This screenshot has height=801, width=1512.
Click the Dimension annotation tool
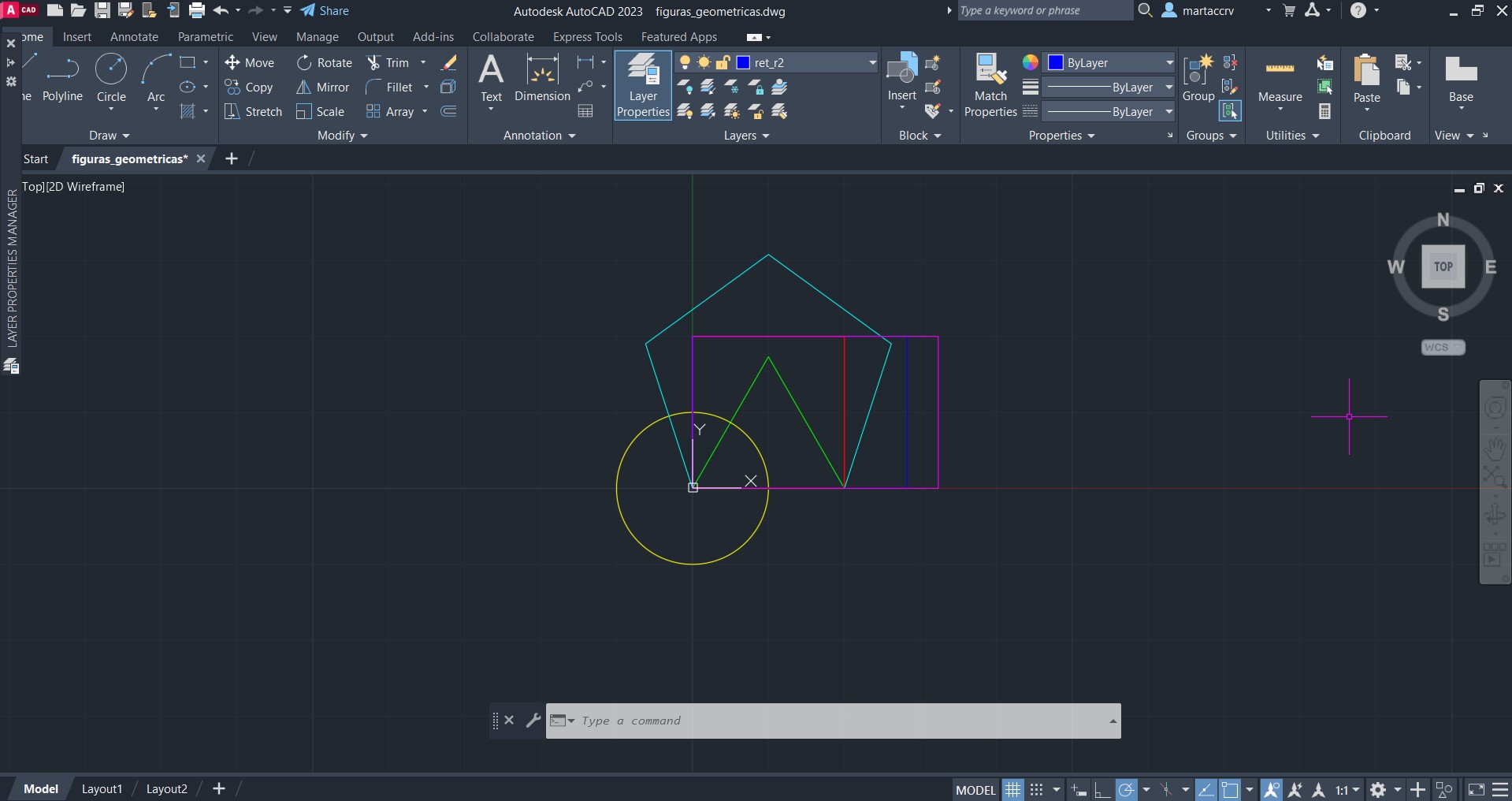(542, 79)
